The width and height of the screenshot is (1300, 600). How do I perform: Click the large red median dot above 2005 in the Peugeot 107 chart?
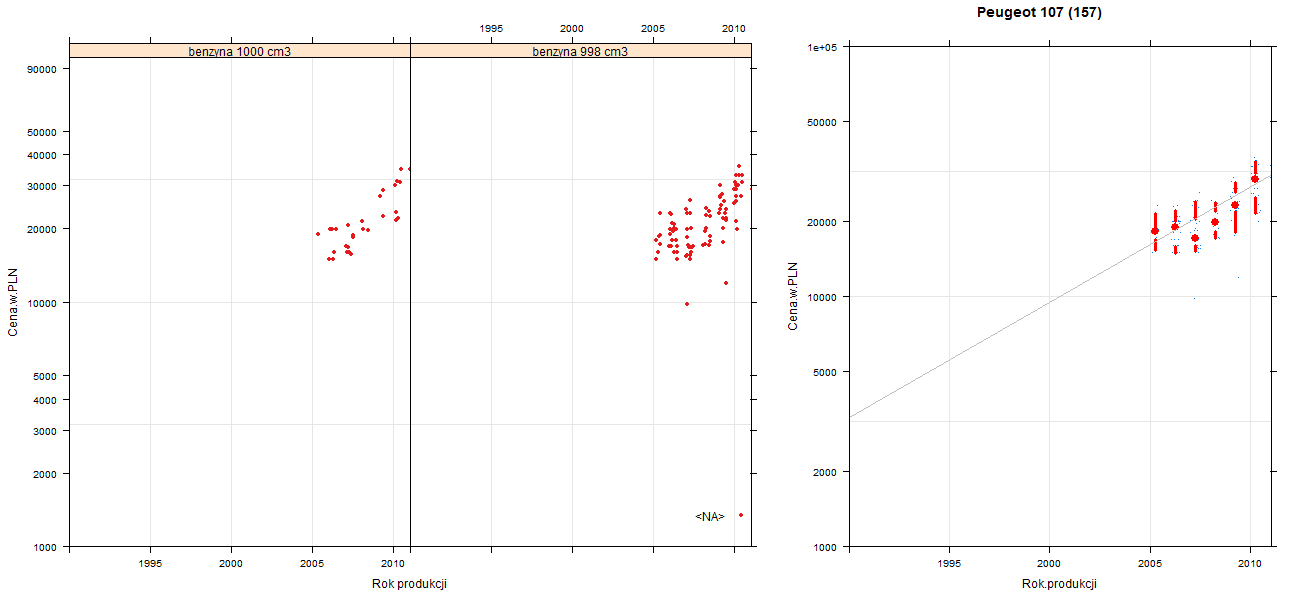1155,231
